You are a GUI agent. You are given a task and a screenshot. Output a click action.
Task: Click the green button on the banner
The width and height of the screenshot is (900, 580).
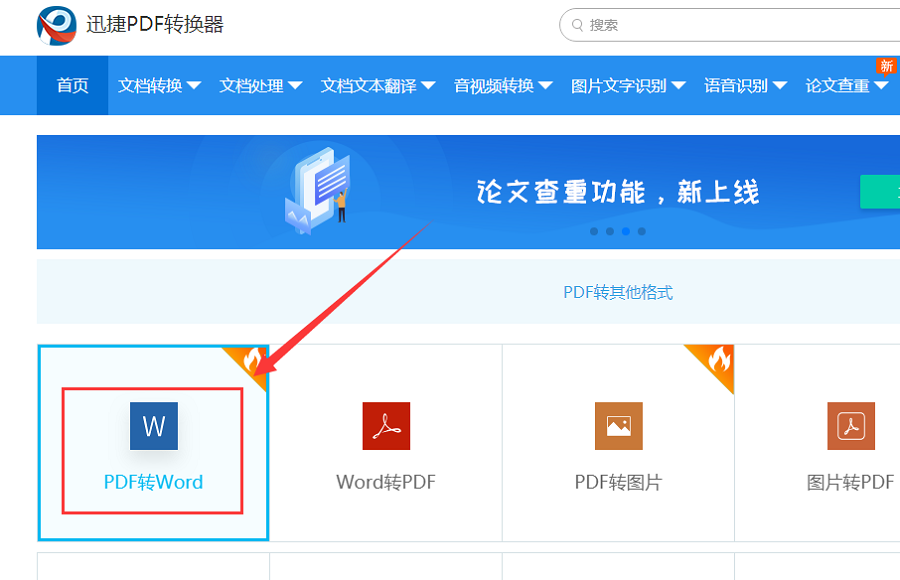point(880,192)
